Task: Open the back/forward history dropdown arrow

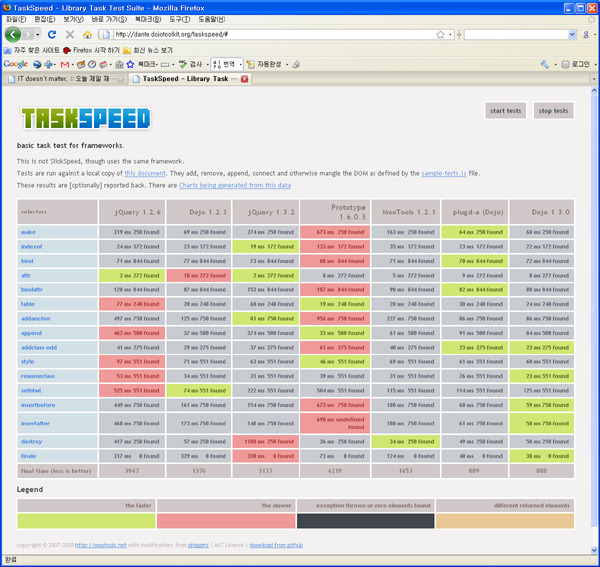Action: (38, 35)
